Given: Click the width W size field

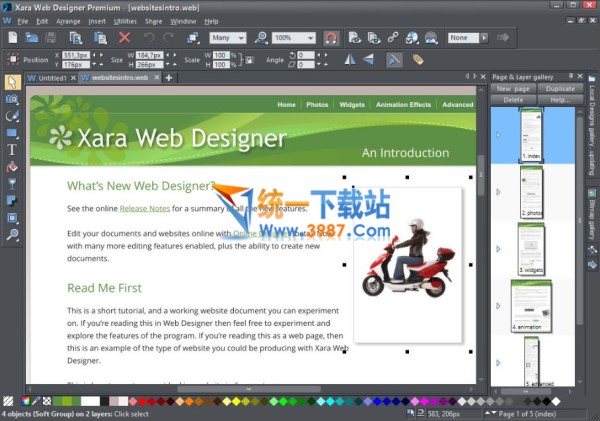Looking at the screenshot, I should pos(150,55).
